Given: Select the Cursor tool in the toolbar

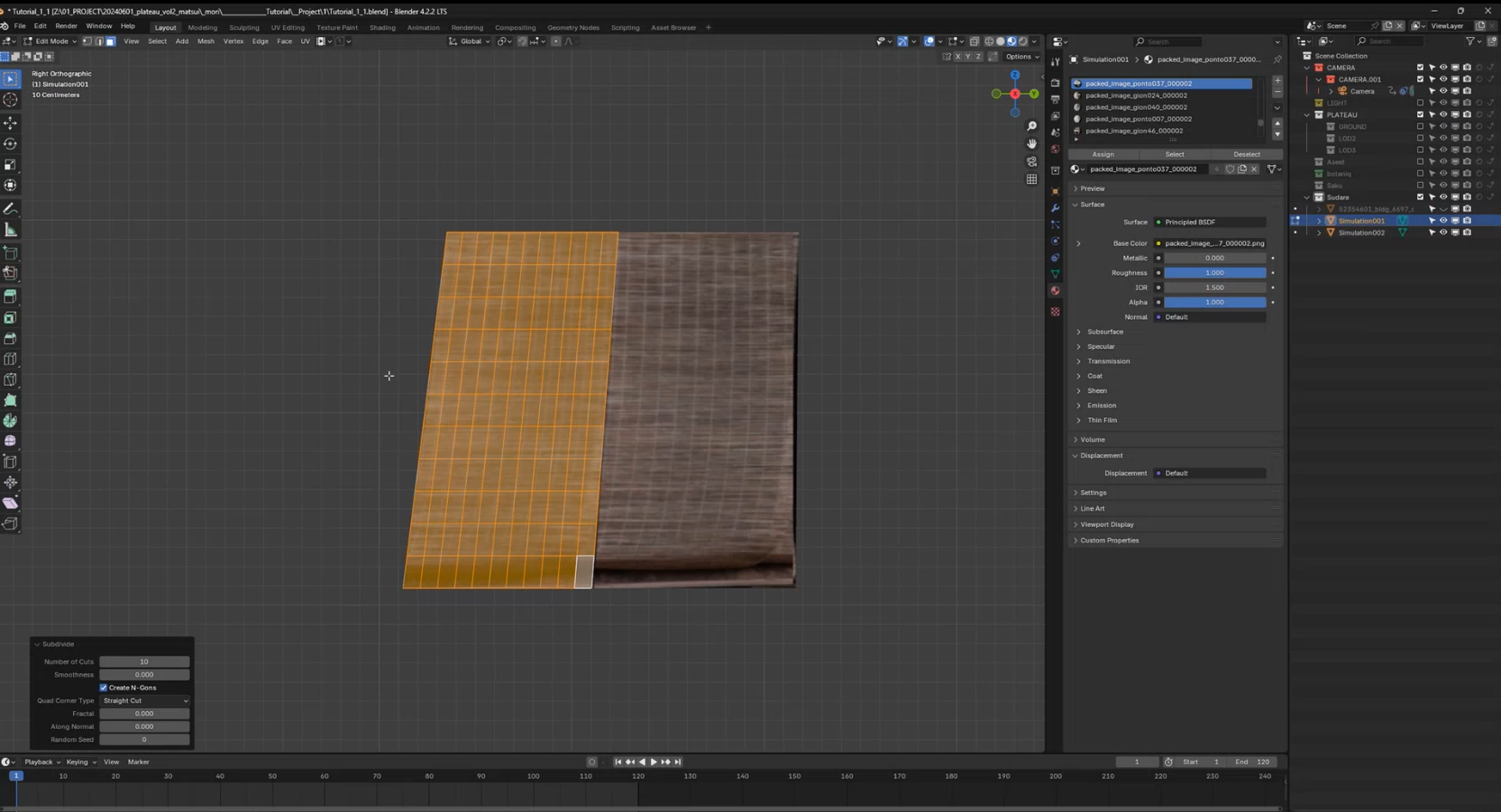Looking at the screenshot, I should 11,100.
